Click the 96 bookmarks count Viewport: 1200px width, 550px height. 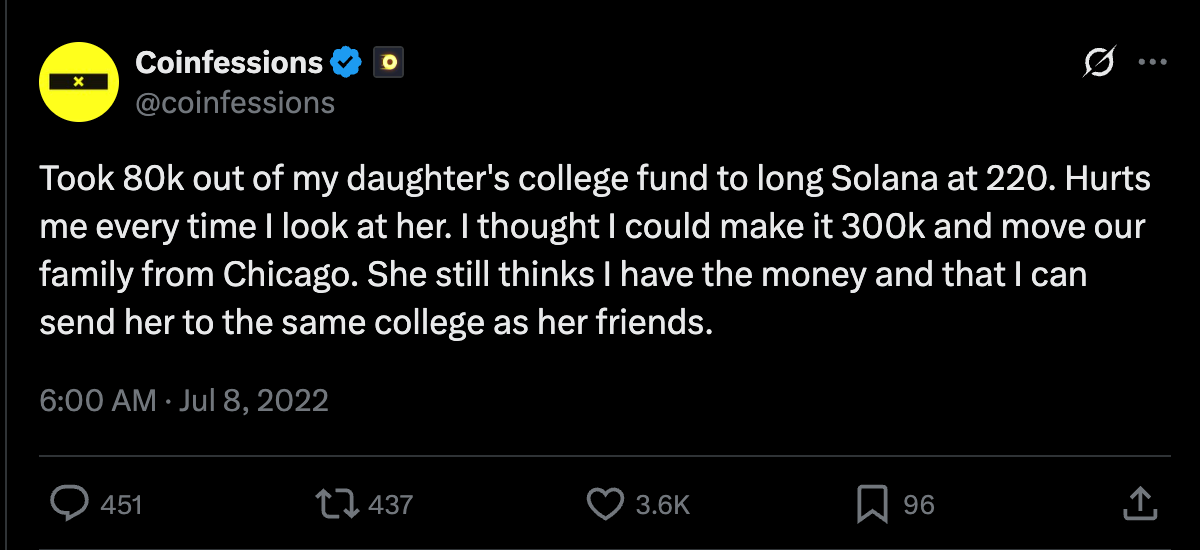(x=919, y=505)
